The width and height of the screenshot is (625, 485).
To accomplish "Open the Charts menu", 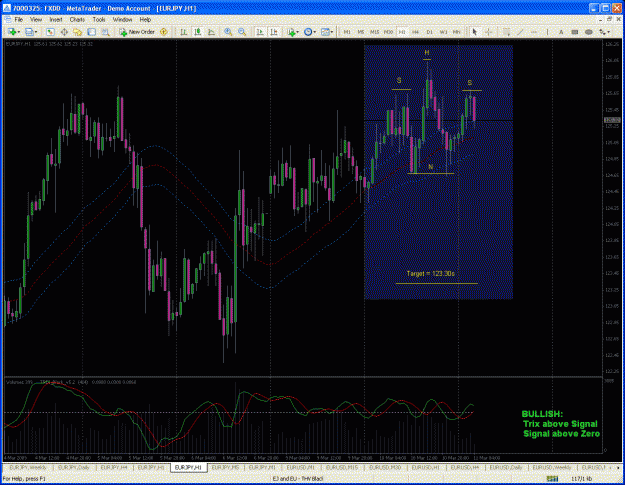I will click(77, 20).
